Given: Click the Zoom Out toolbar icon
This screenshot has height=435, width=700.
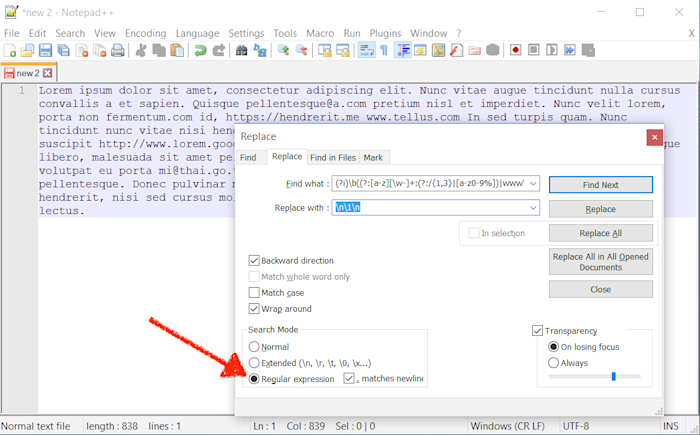Looking at the screenshot, I should pos(301,50).
